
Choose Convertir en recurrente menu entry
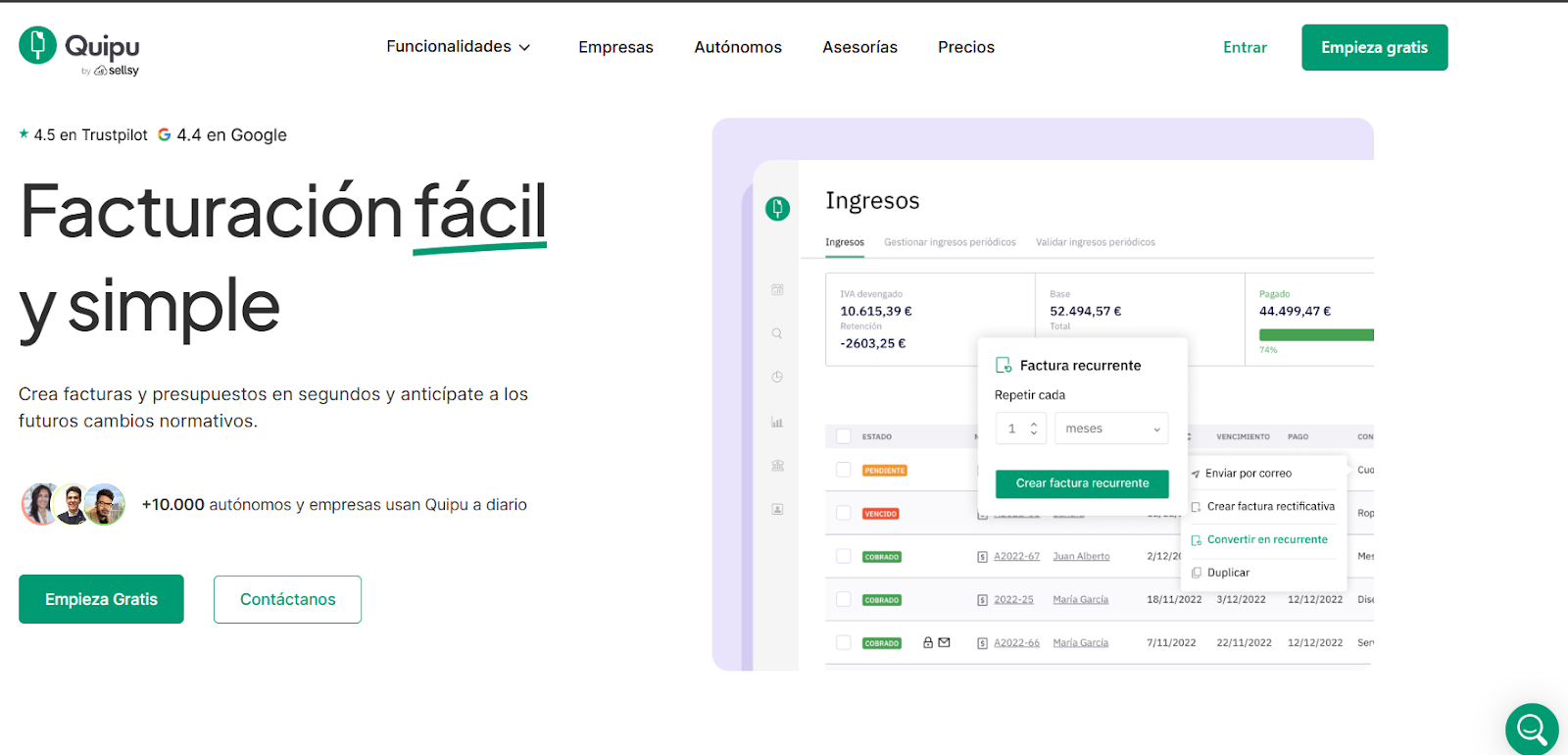pyautogui.click(x=1267, y=540)
